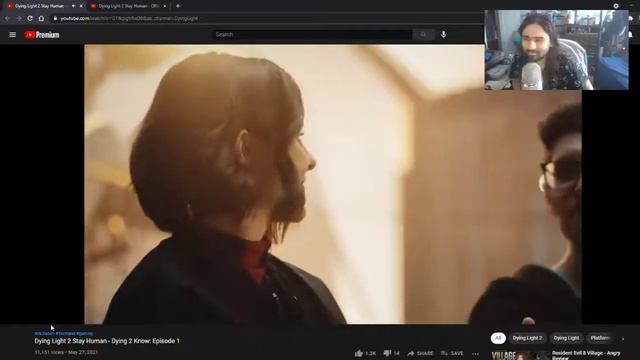Open a new browser tab with plus

point(178,6)
